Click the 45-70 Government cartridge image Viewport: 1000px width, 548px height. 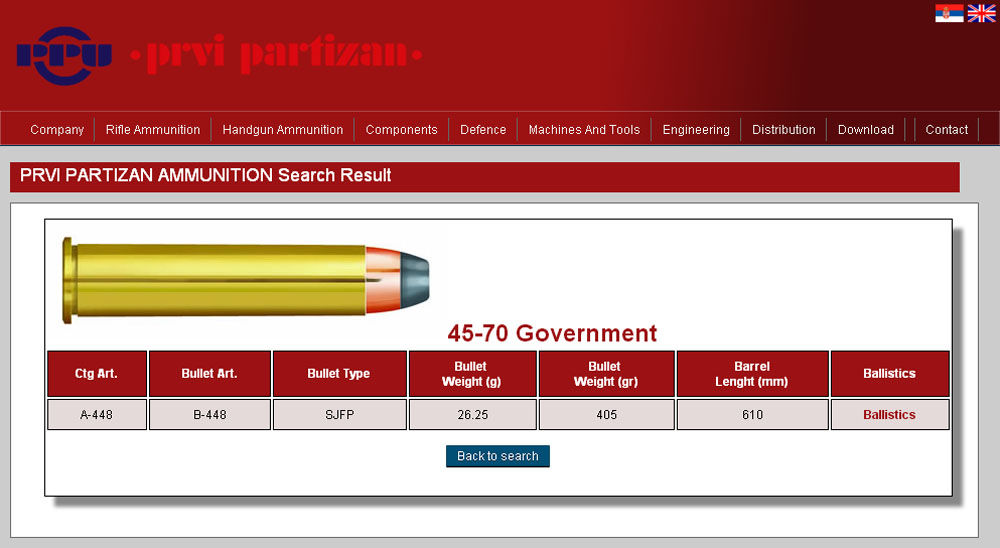click(x=246, y=277)
